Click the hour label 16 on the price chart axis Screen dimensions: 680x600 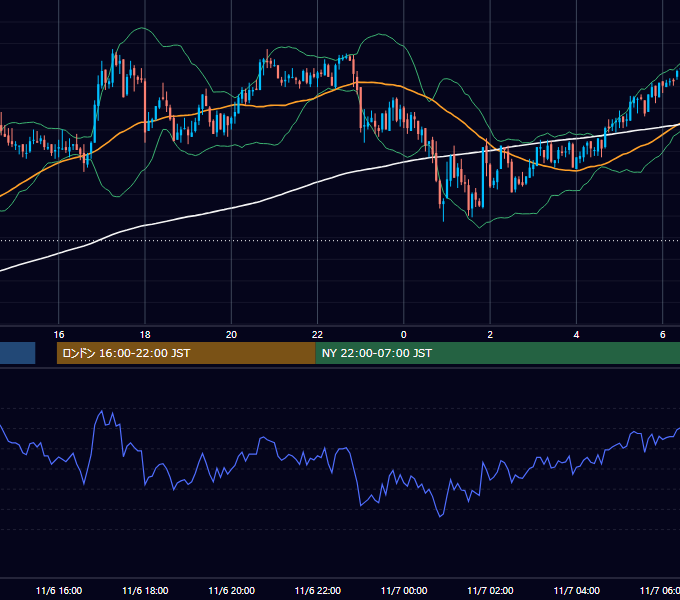pos(59,335)
